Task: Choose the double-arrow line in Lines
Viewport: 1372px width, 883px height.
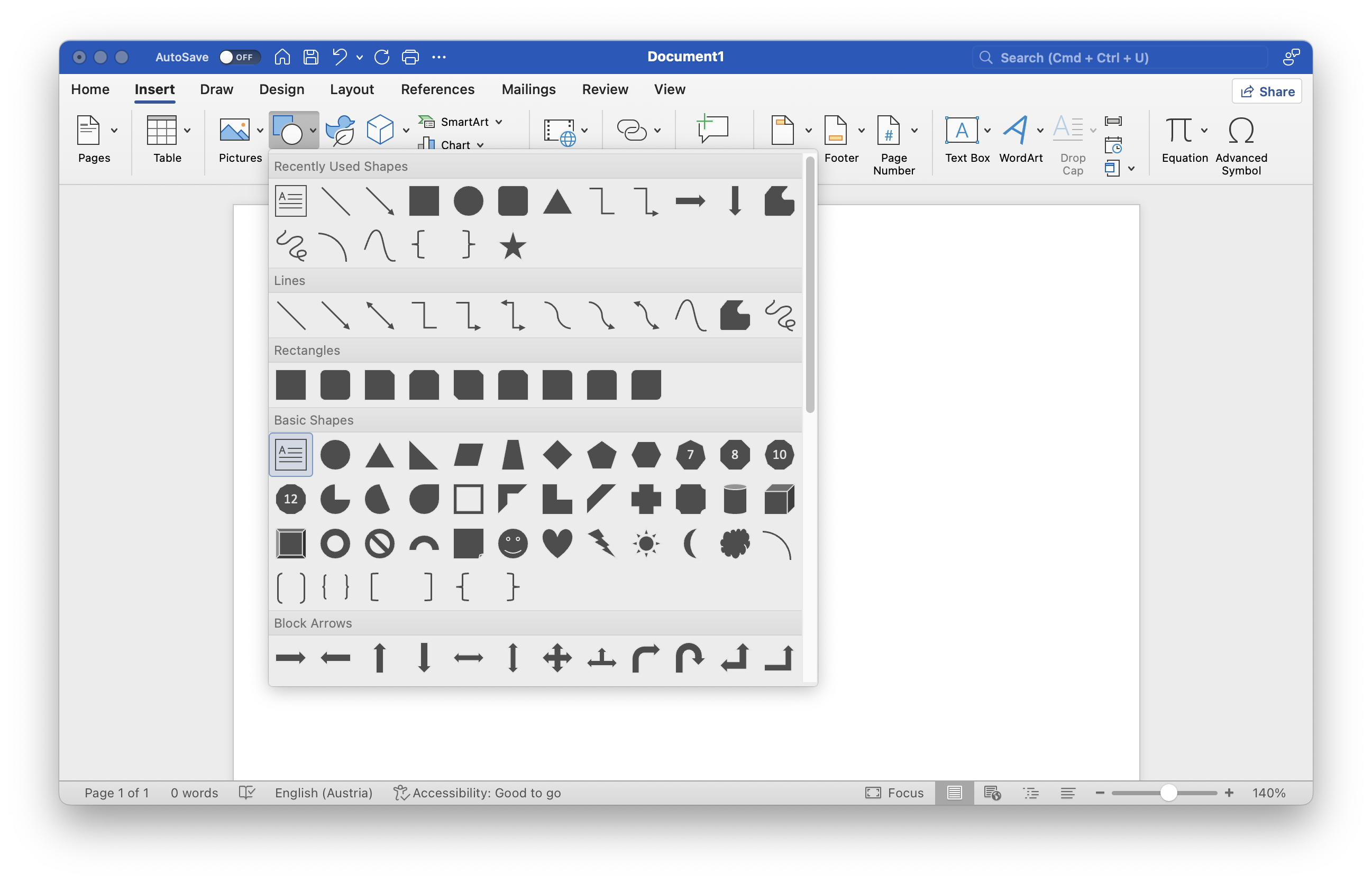Action: pyautogui.click(x=379, y=315)
